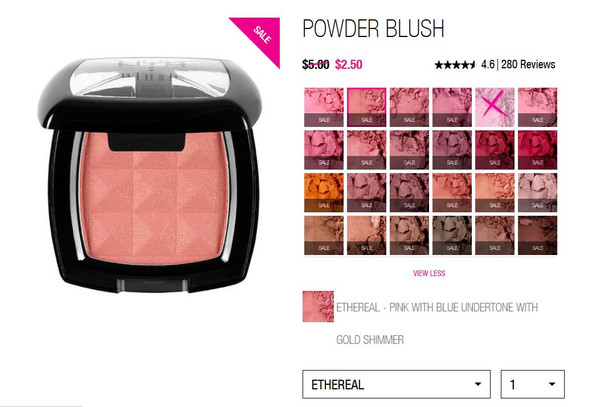Viewport: 600px width, 407px height.
Task: Click the pink SALE corner ribbon
Action: pos(261,36)
